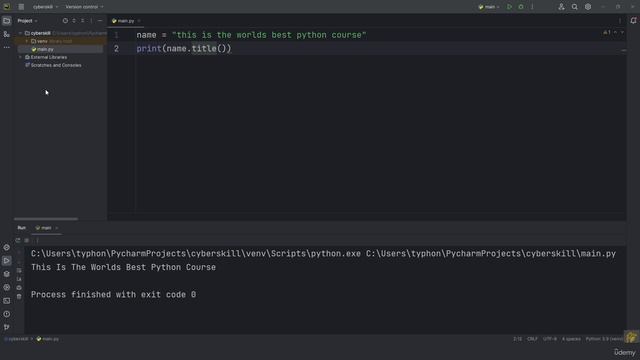Run the main configuration
This screenshot has height=360, width=640.
pos(509,7)
